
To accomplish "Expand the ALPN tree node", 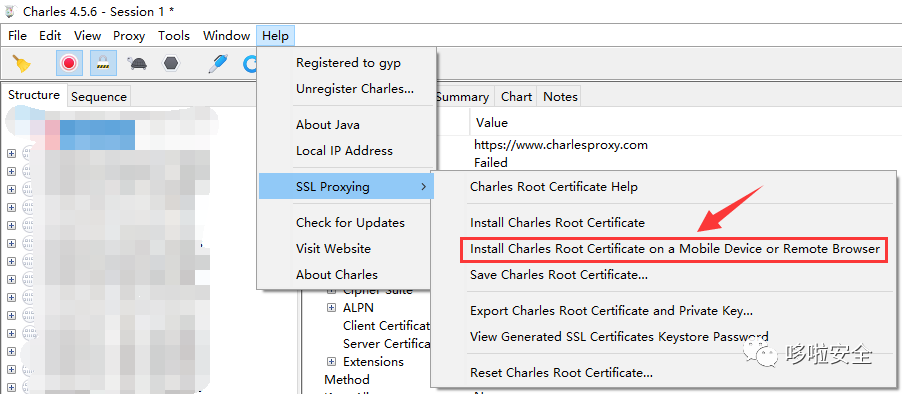I will click(331, 308).
